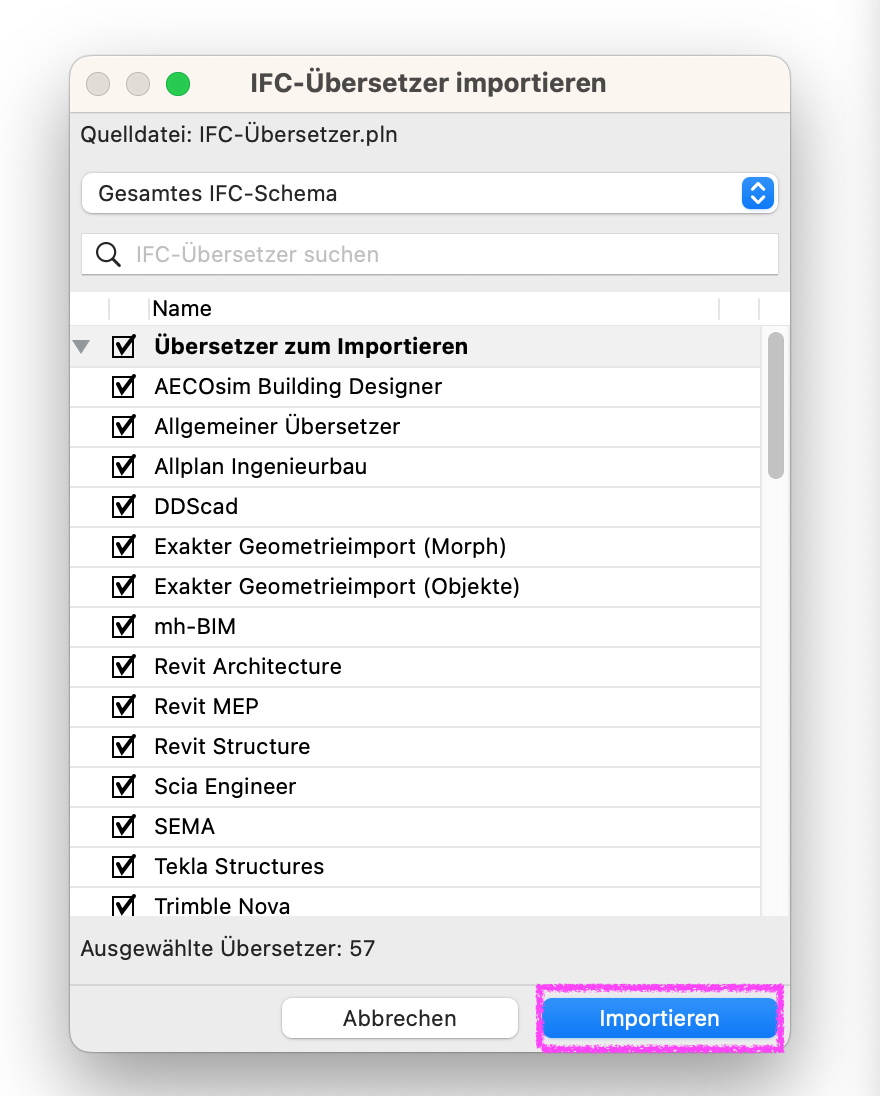Viewport: 880px width, 1096px height.
Task: Select the Trimble Nova row text
Action: click(222, 906)
